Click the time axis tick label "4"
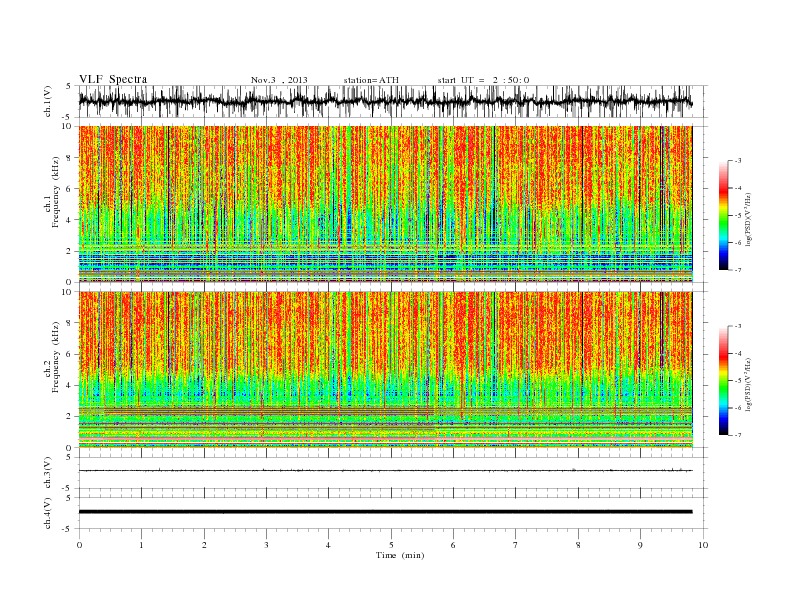 point(328,545)
